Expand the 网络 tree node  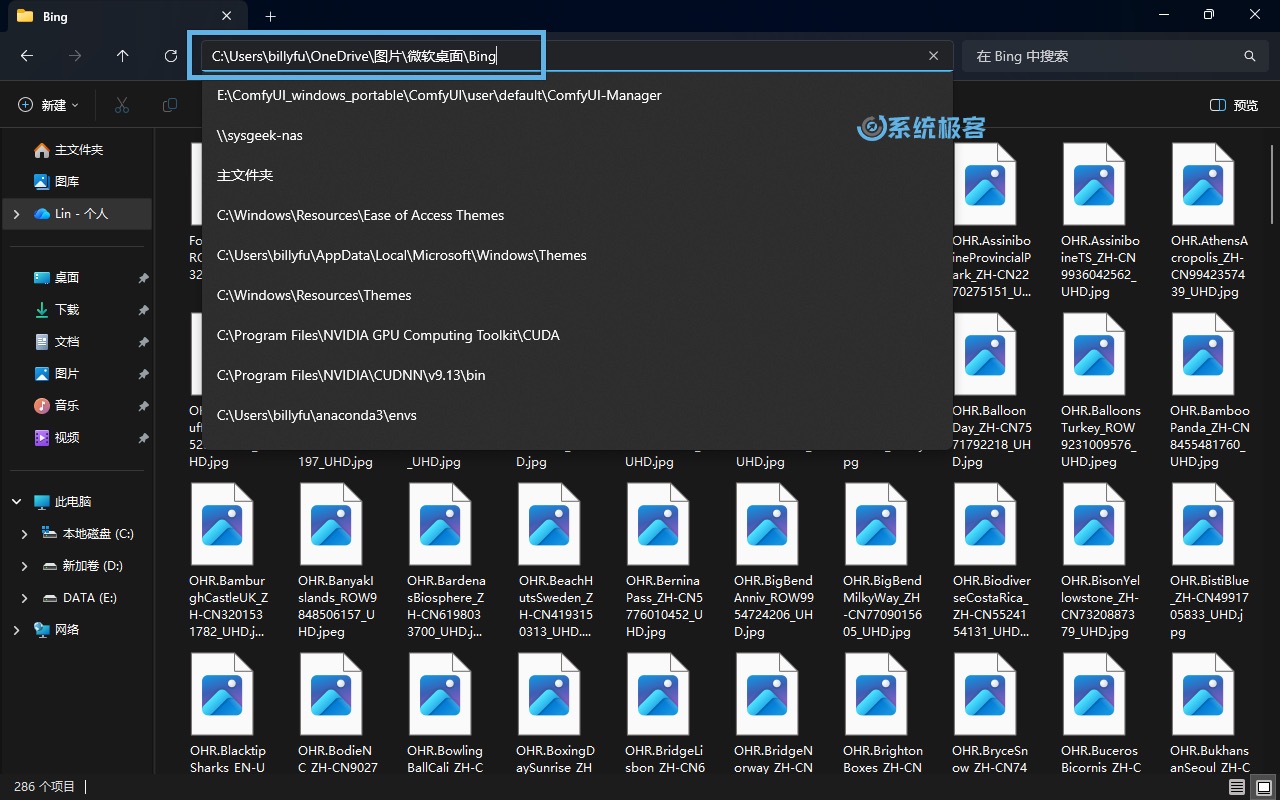(16, 630)
